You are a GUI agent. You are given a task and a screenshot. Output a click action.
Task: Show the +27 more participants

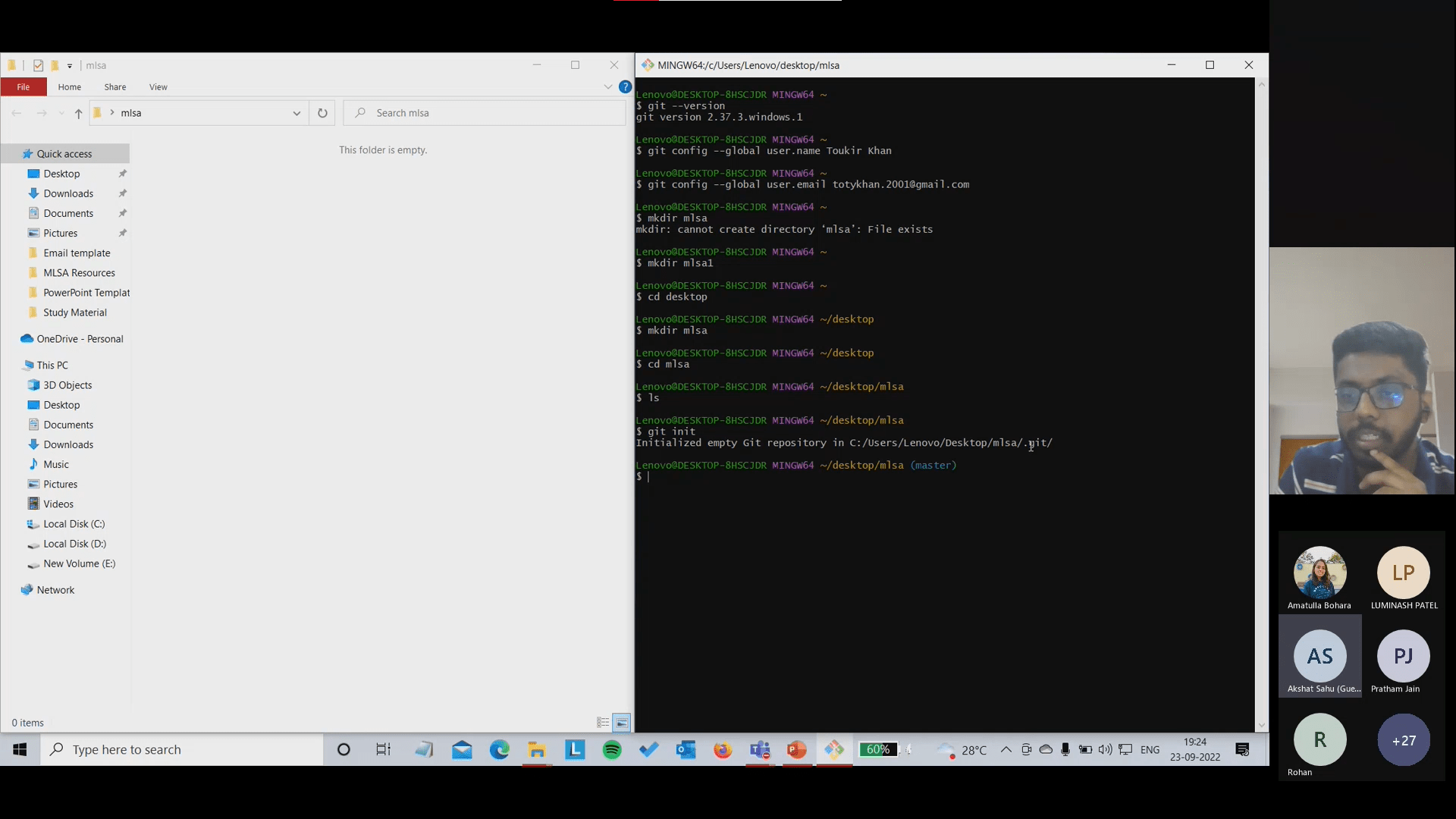tap(1404, 740)
